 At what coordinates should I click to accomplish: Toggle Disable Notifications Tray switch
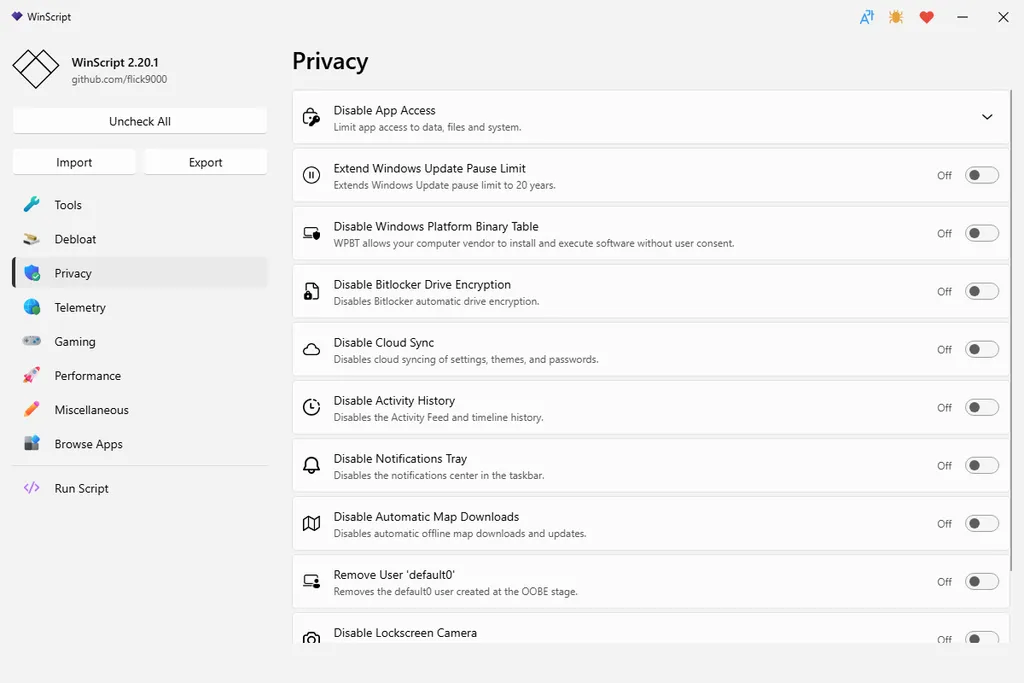(x=982, y=466)
